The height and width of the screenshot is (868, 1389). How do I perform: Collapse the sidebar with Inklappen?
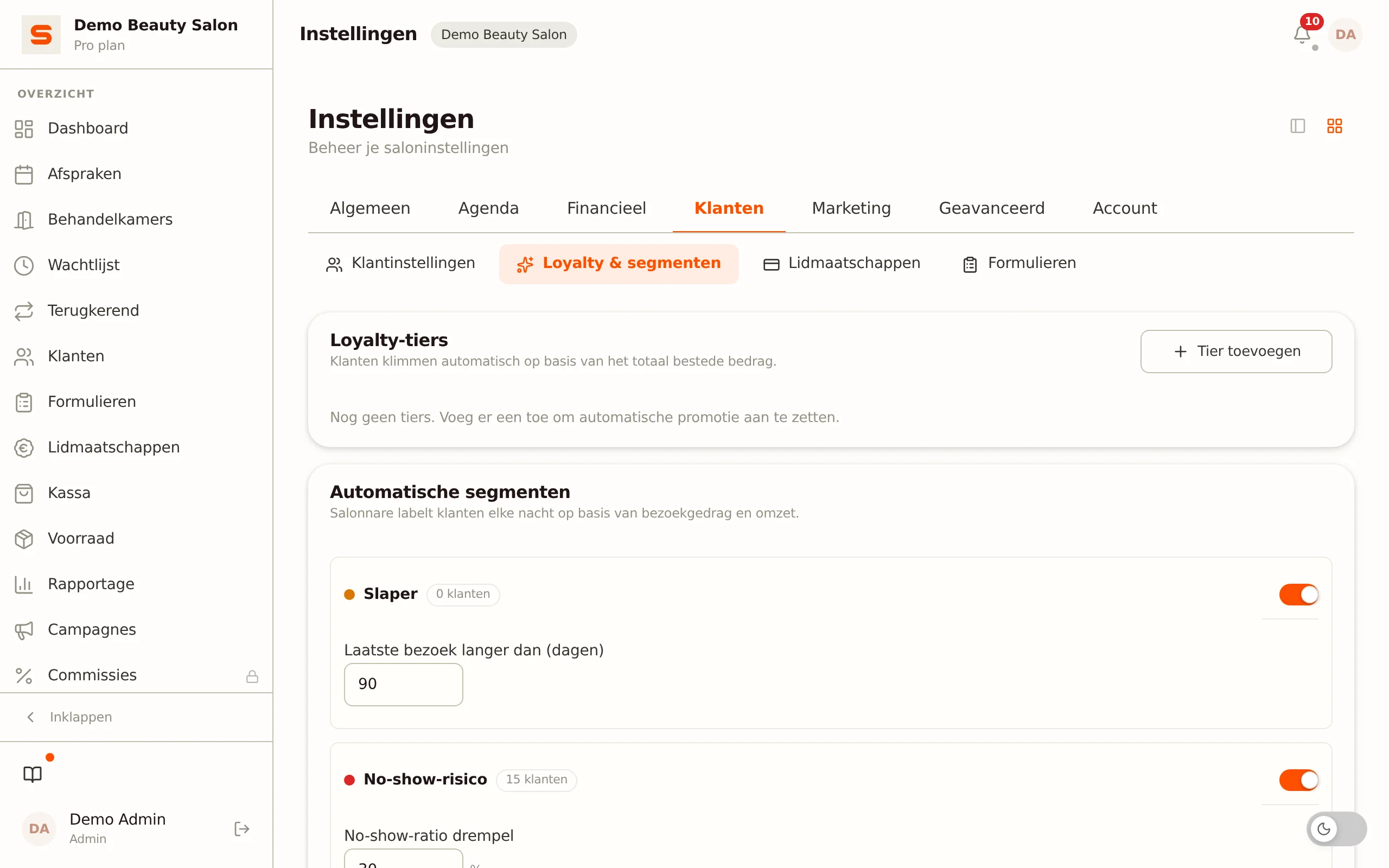click(x=69, y=717)
